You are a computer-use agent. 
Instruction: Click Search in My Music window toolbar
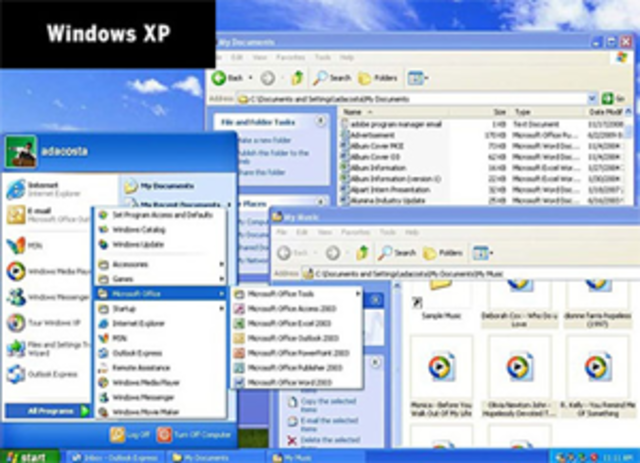pos(397,253)
